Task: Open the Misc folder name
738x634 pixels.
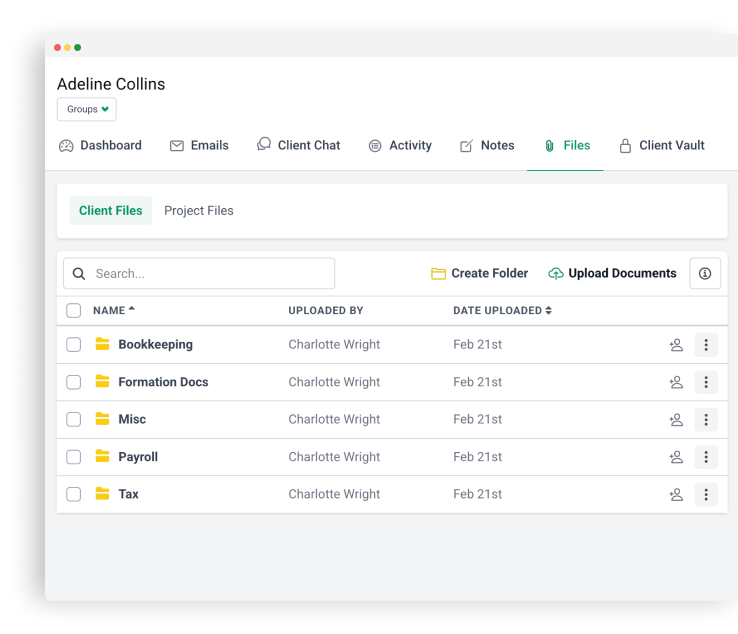Action: 132,419
